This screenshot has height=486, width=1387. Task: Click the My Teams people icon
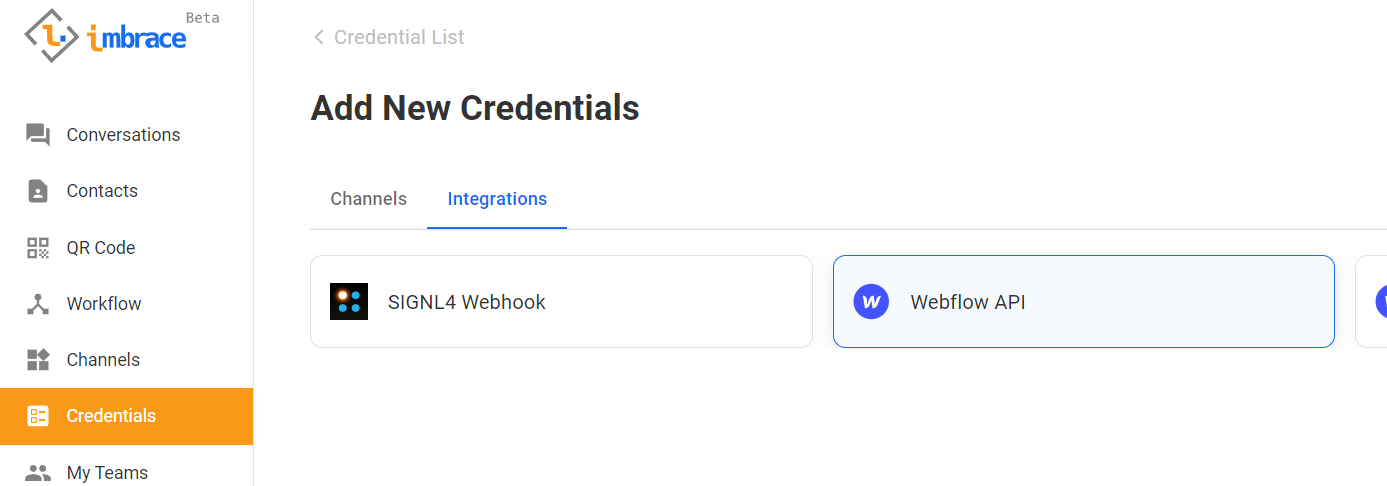[38, 472]
